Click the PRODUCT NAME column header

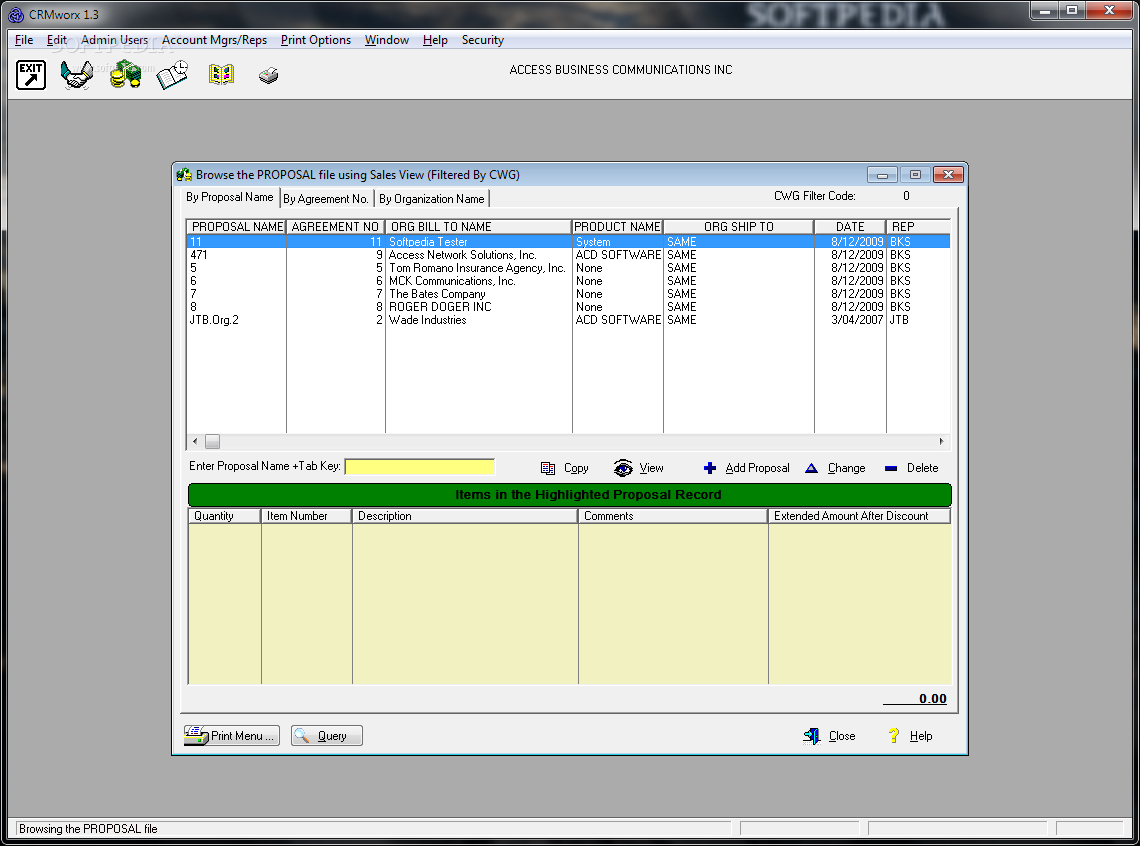(617, 227)
